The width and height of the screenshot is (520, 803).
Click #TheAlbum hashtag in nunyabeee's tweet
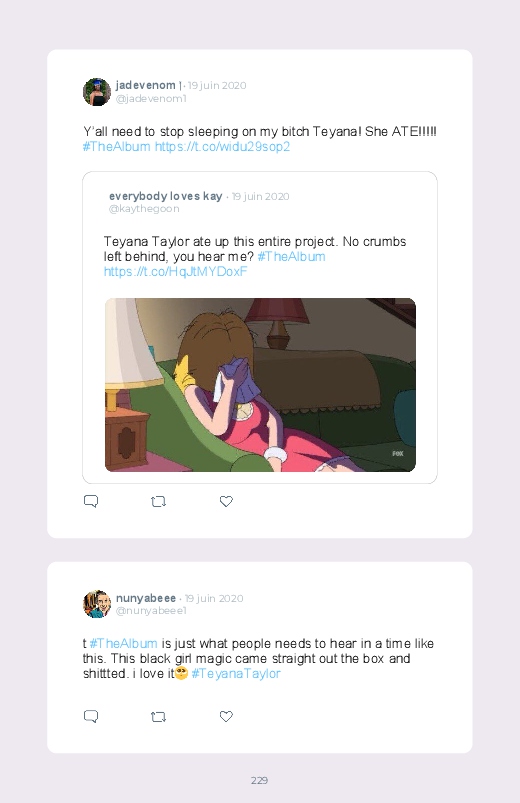(x=123, y=643)
